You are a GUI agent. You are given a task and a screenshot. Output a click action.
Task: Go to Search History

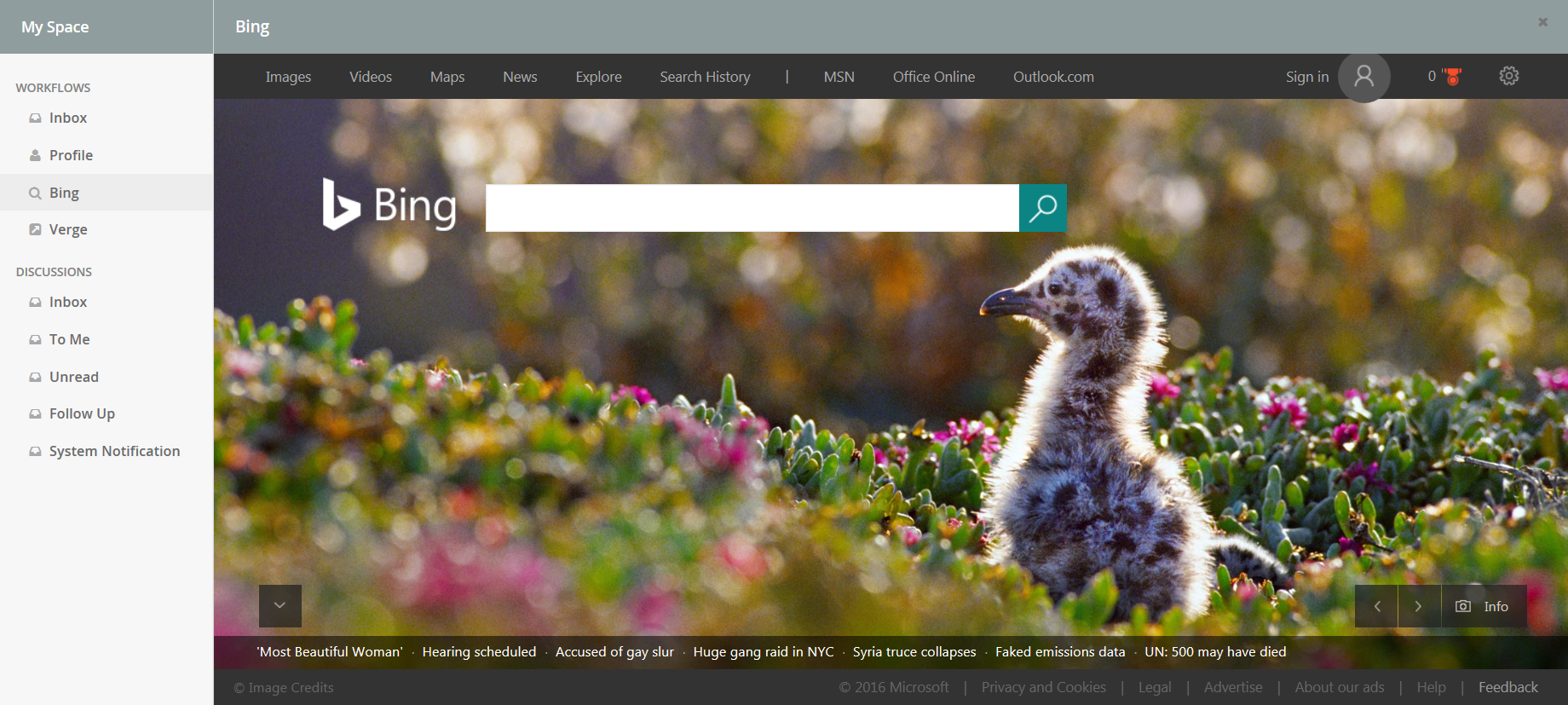point(705,77)
